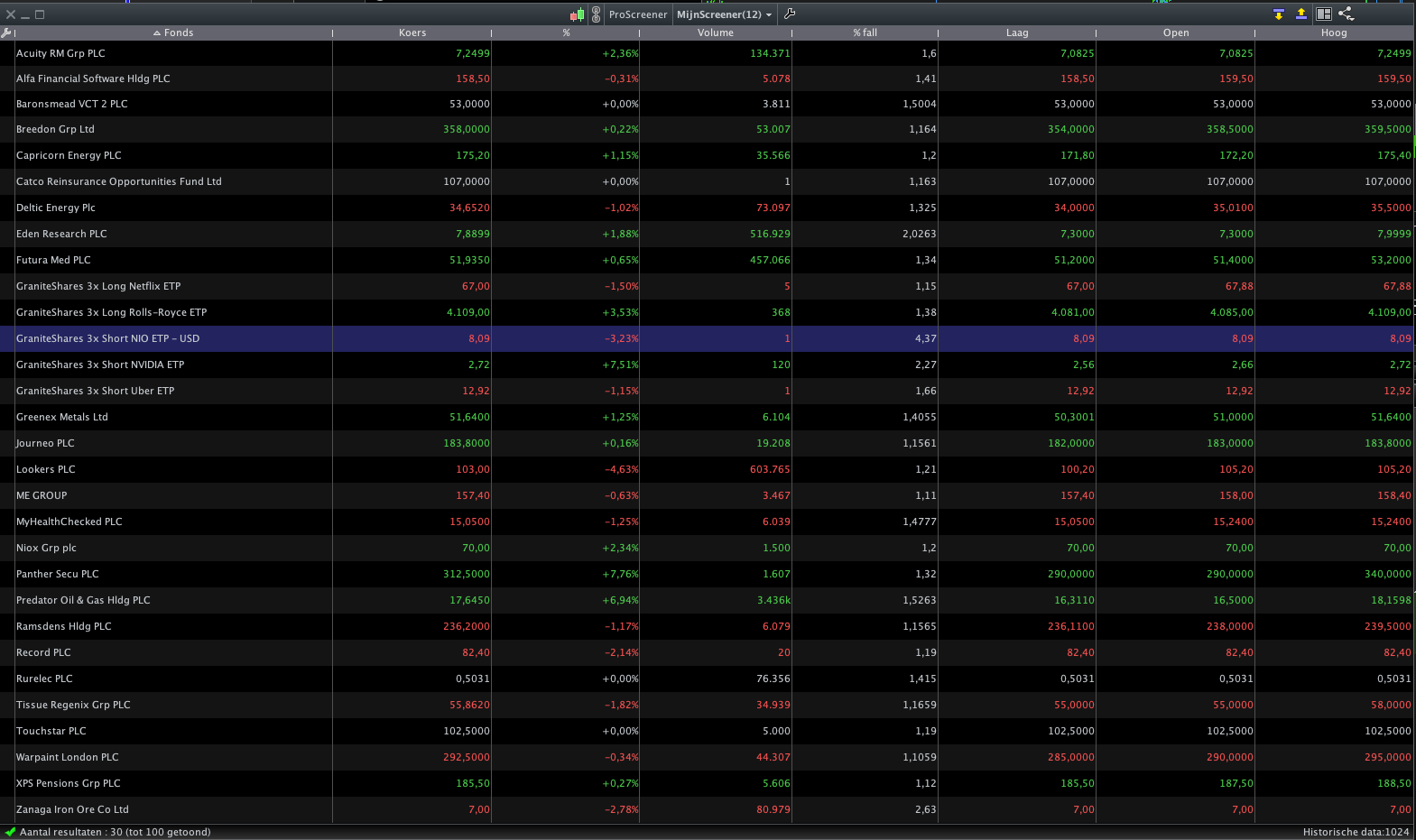This screenshot has width=1416, height=840.
Task: Click Panther Secu percent change +7,76%
Action: click(x=621, y=574)
